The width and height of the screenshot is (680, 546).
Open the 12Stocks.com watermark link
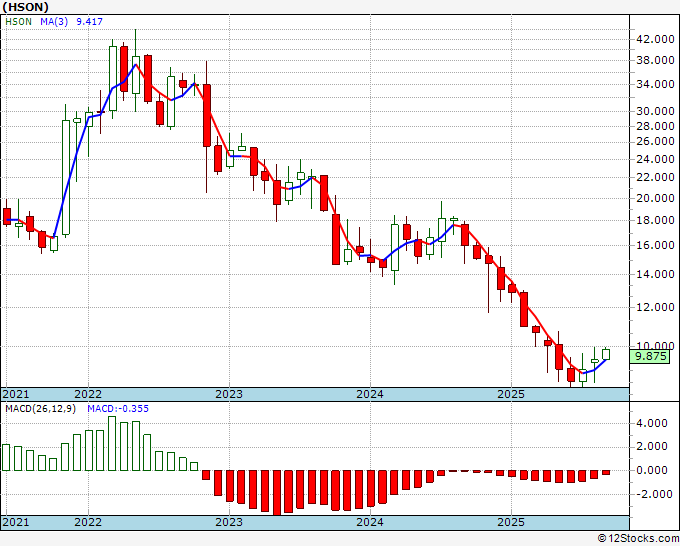click(638, 538)
